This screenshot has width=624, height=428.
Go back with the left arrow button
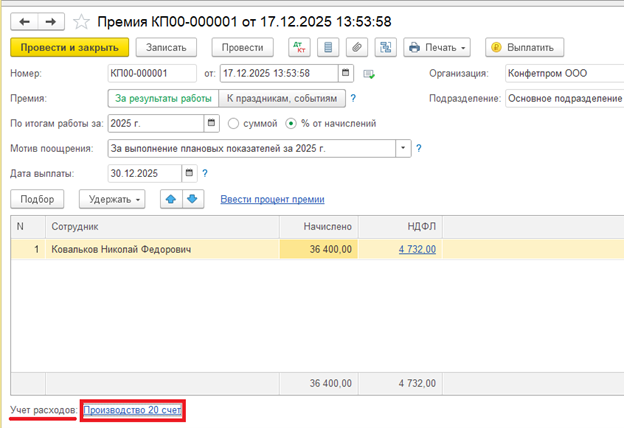tap(24, 21)
